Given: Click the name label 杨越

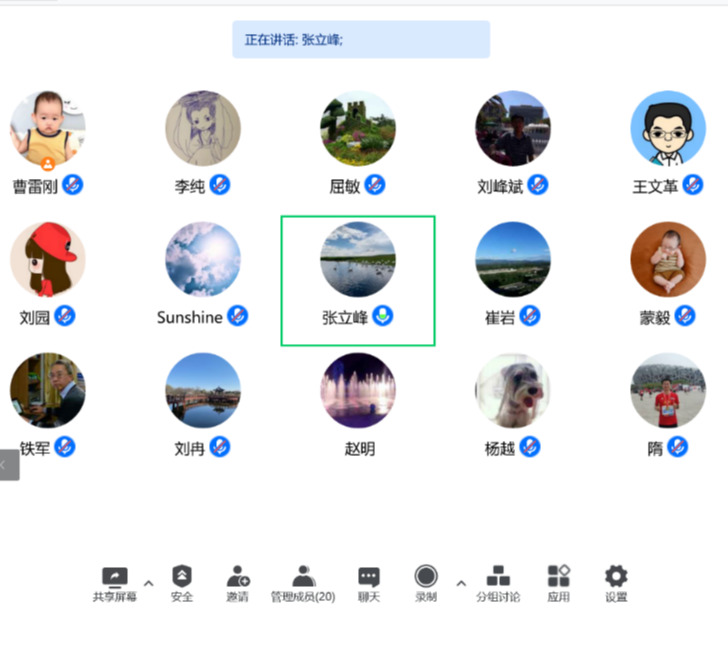Looking at the screenshot, I should click(x=500, y=448).
